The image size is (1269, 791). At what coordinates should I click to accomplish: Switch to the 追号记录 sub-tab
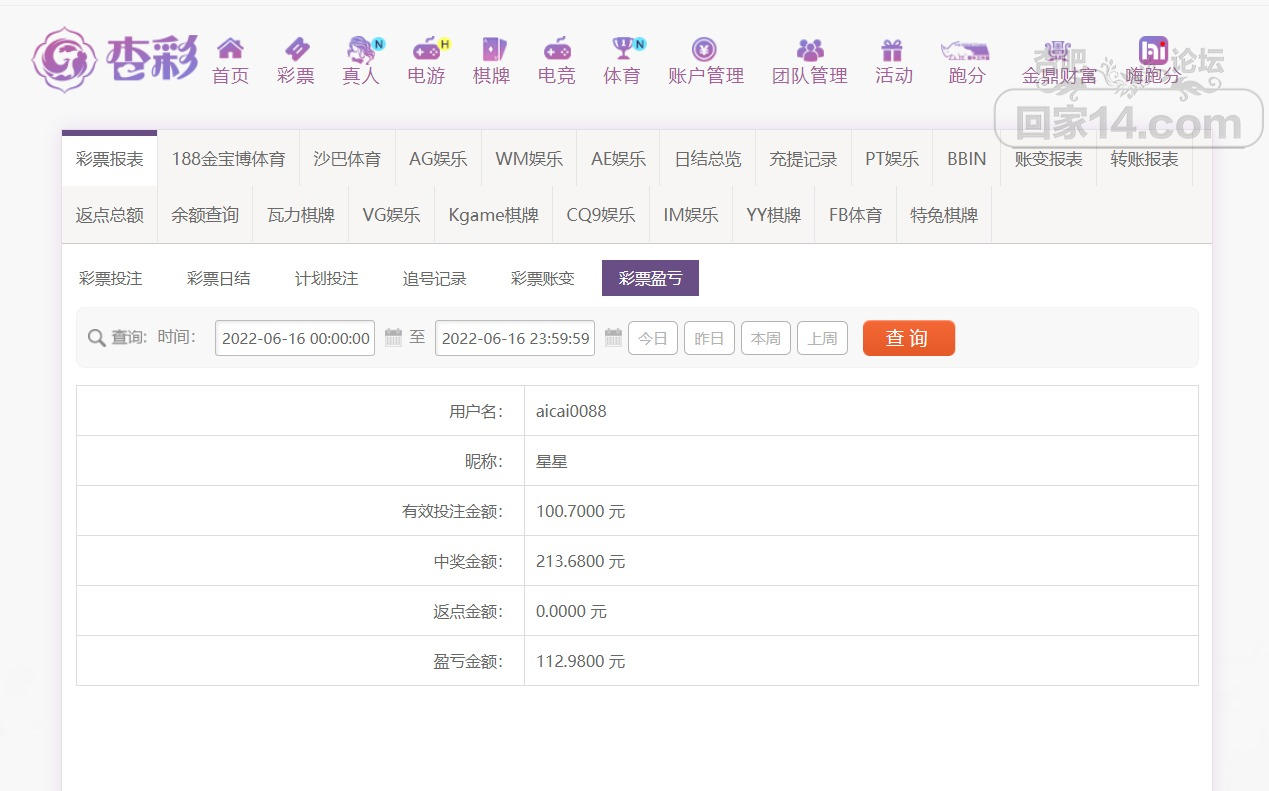click(x=434, y=279)
